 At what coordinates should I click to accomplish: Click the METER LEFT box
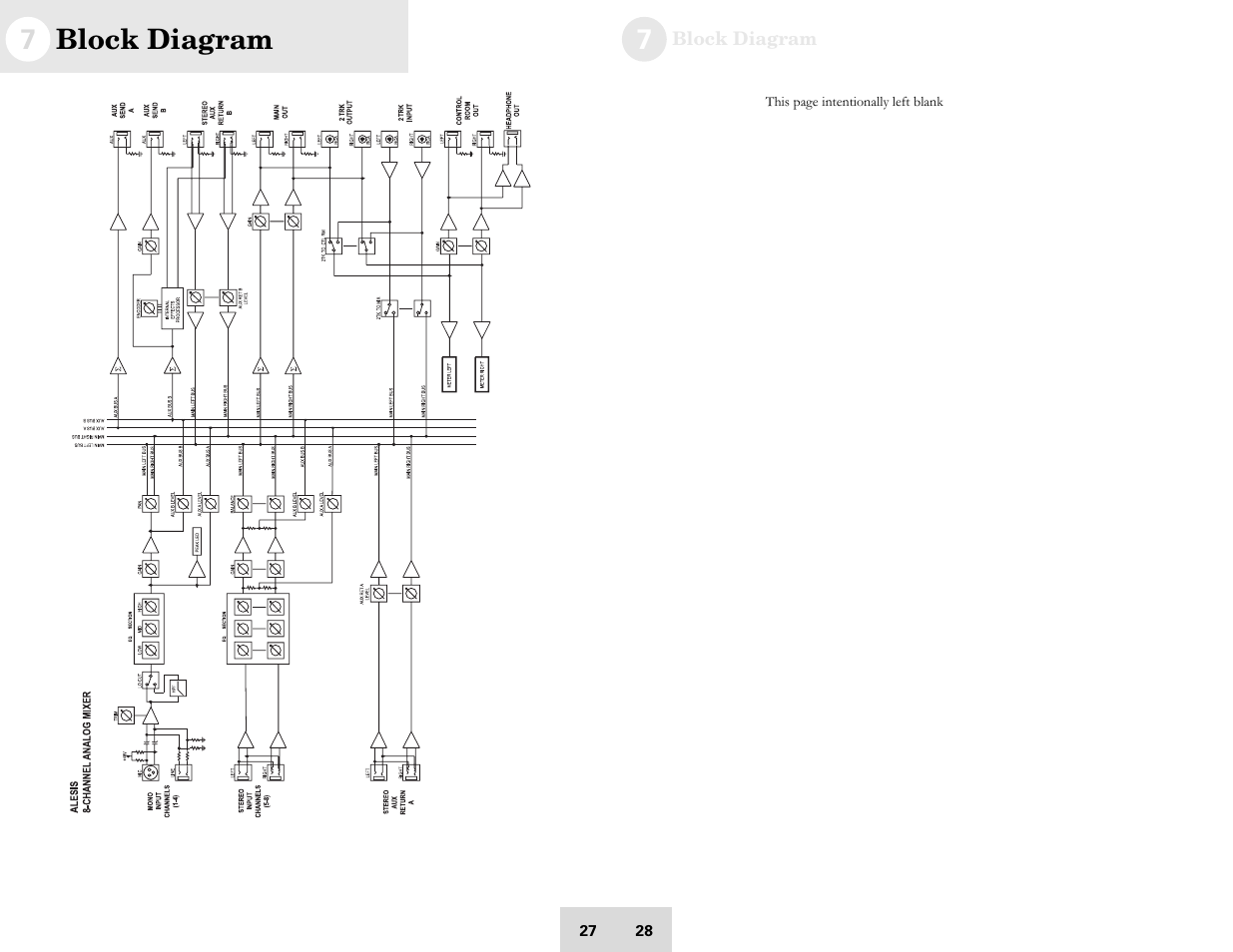pos(448,375)
